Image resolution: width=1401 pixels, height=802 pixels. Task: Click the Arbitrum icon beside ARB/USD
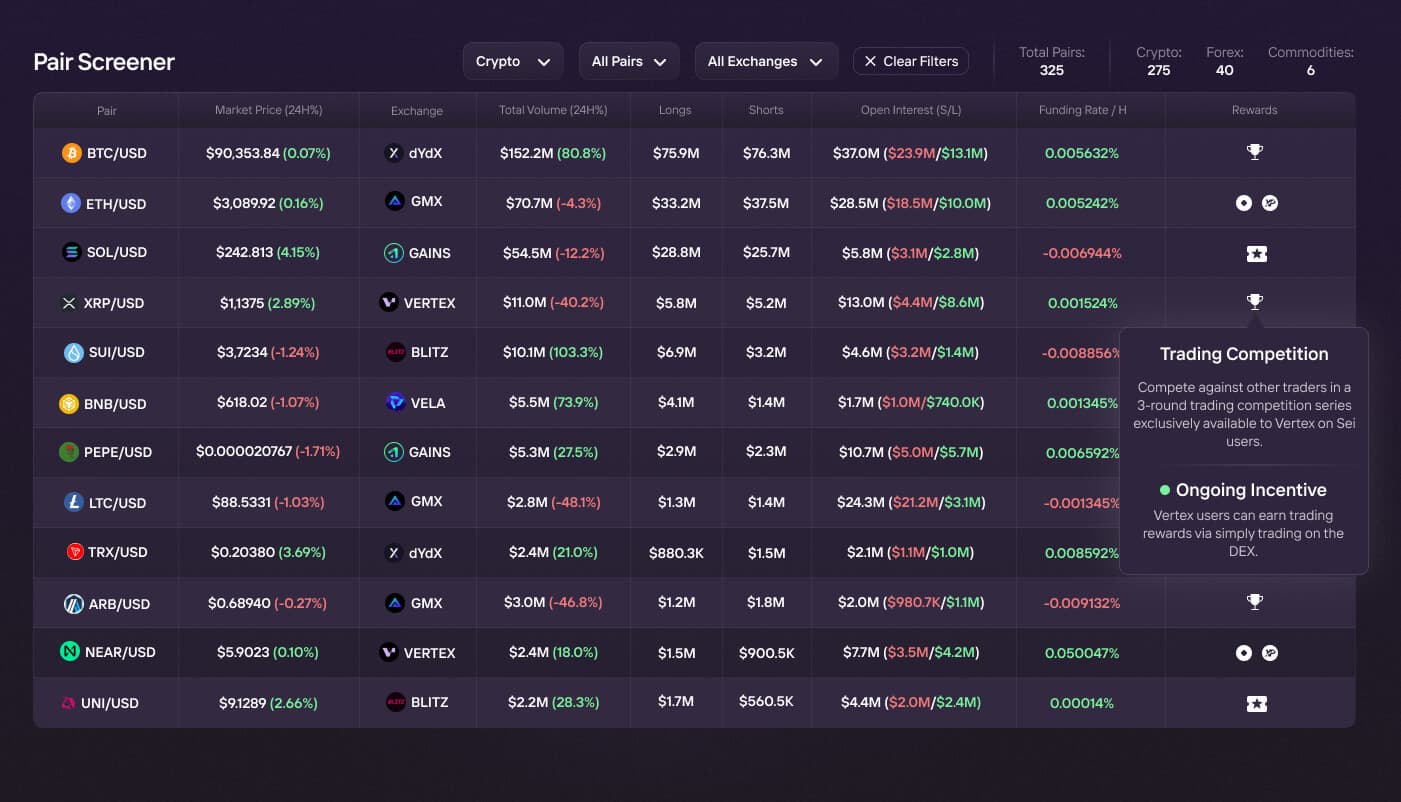[74, 604]
